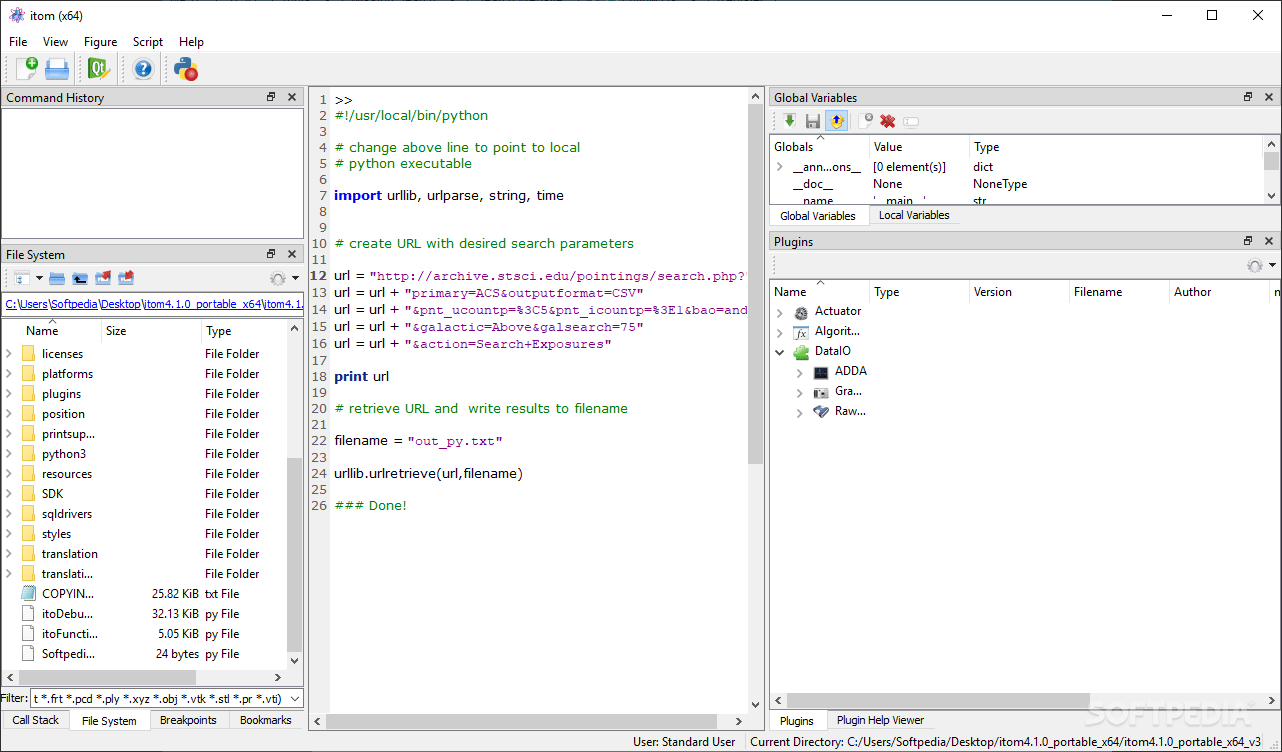1282x752 pixels.
Task: Close the File System panel
Action: (x=292, y=254)
